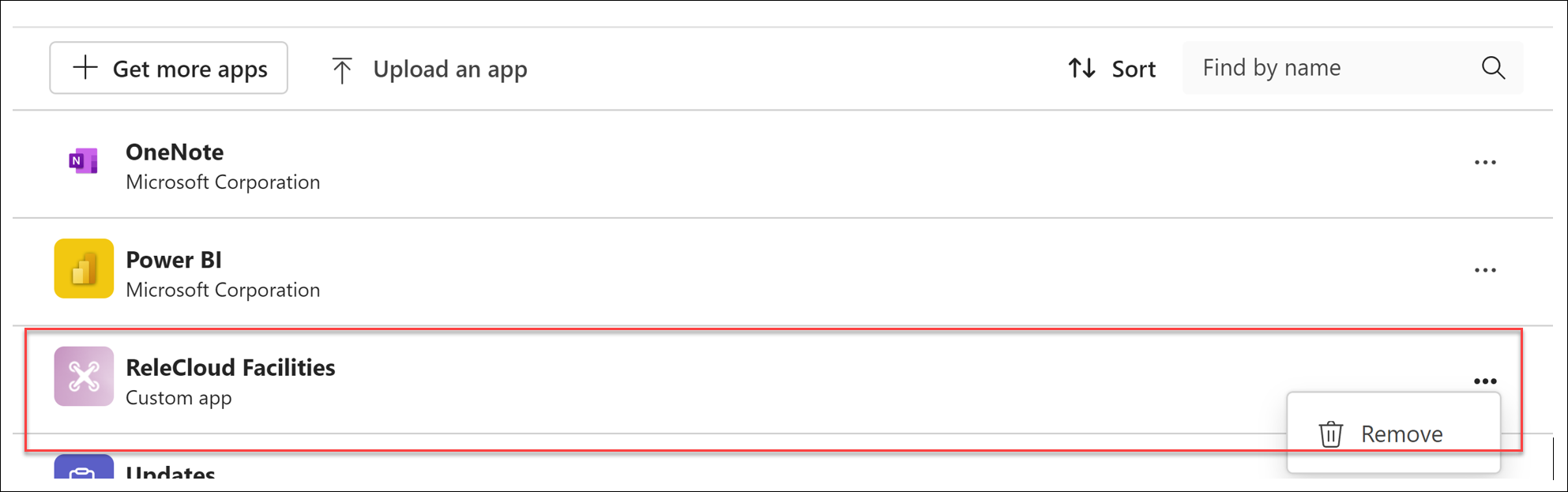This screenshot has height=492, width=1568.
Task: Click the upload arrow icon
Action: (x=341, y=69)
